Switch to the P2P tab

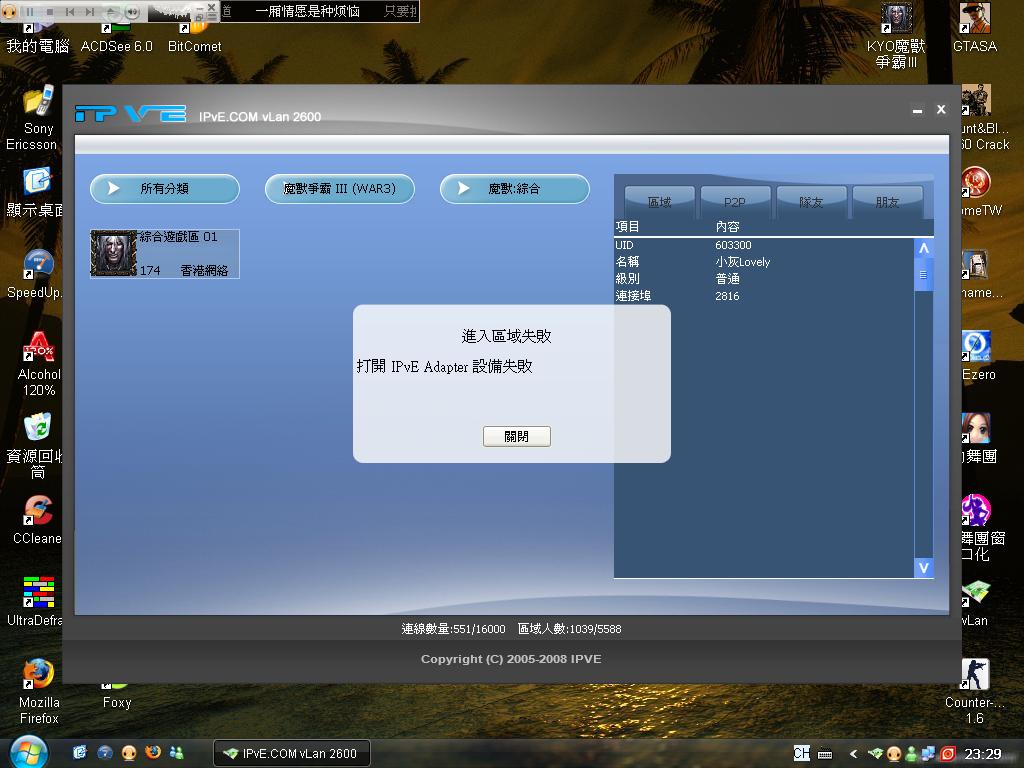pyautogui.click(x=735, y=201)
